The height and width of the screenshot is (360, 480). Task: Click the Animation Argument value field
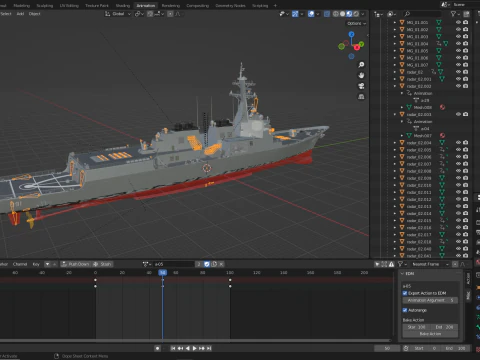pyautogui.click(x=430, y=300)
